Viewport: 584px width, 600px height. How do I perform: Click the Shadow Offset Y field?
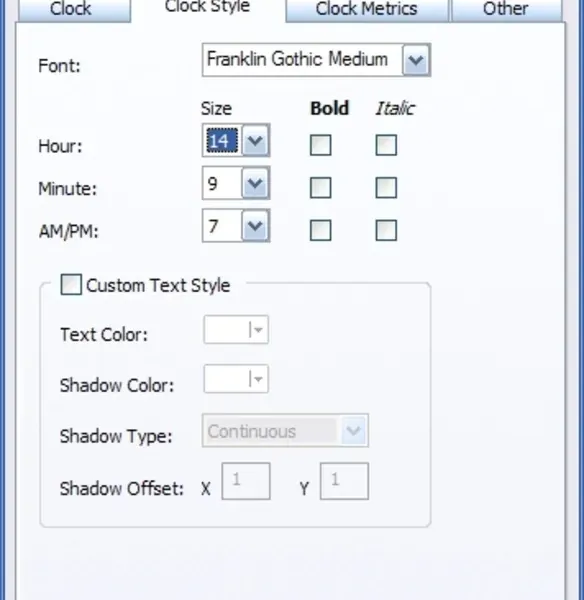(344, 481)
